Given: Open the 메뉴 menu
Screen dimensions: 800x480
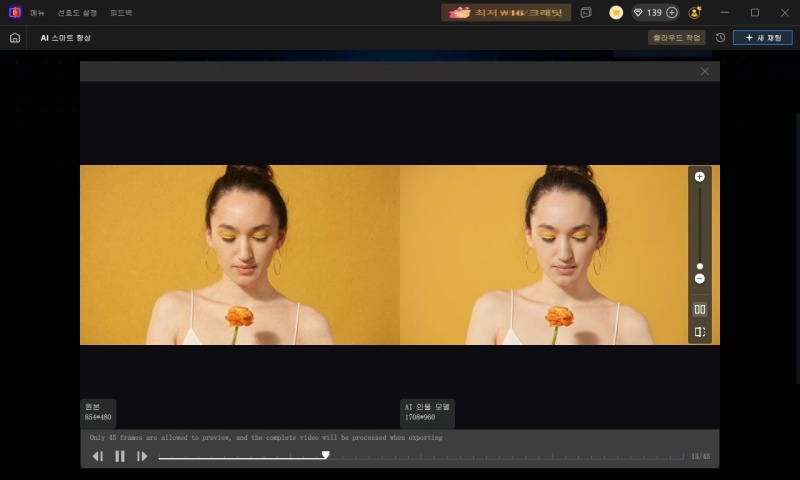Looking at the screenshot, I should pos(37,13).
